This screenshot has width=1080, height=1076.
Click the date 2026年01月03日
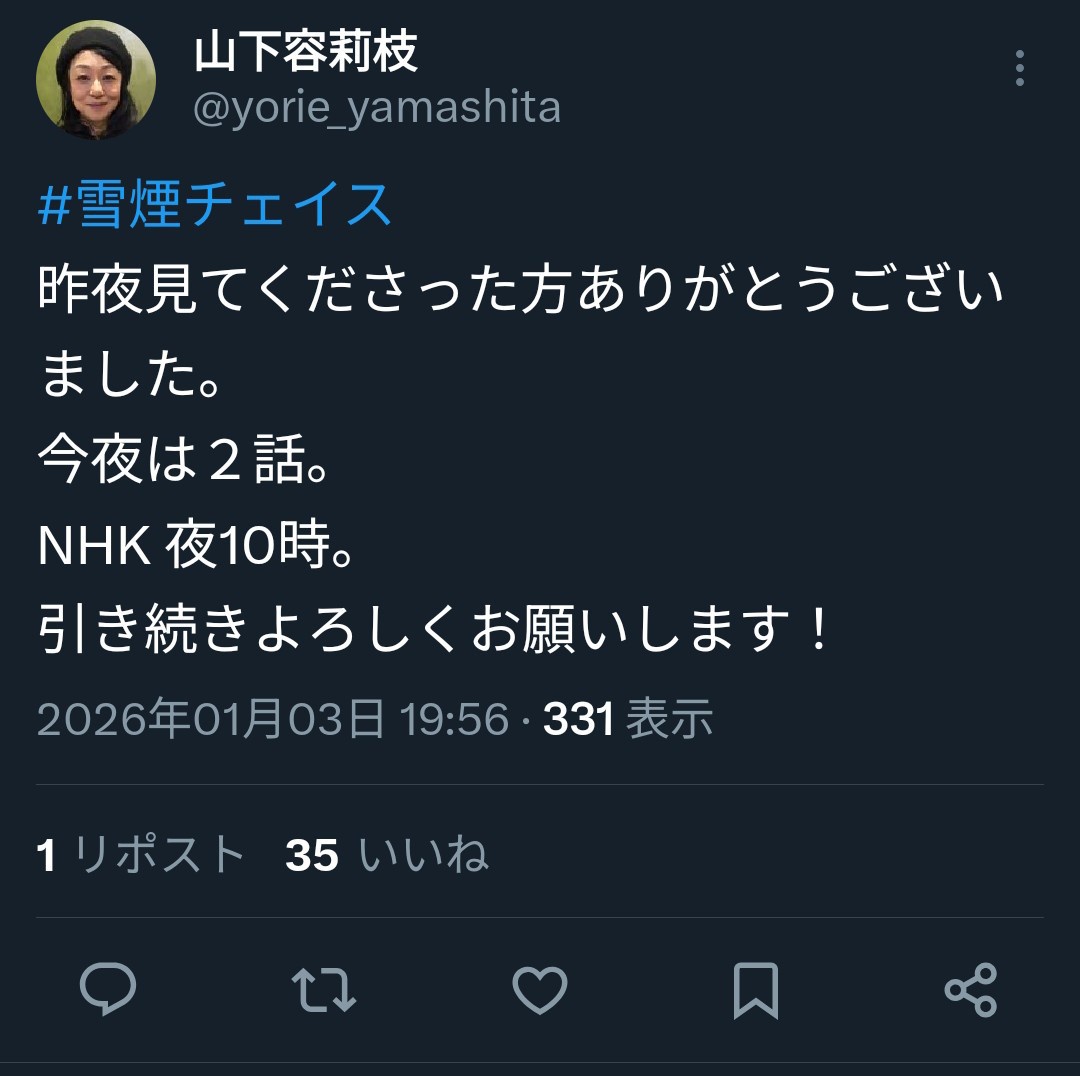point(211,719)
